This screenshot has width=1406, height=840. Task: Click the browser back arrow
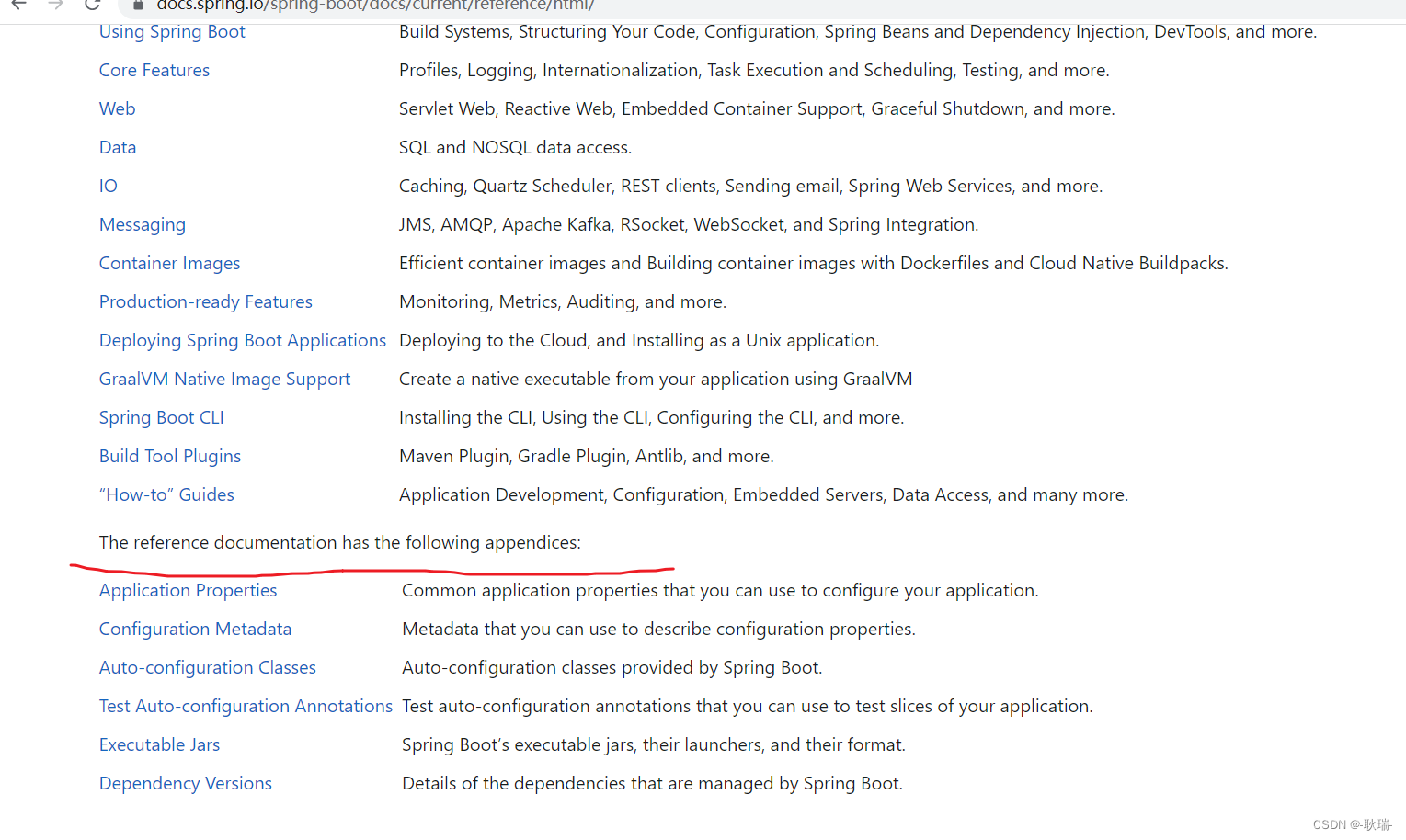coord(18,5)
